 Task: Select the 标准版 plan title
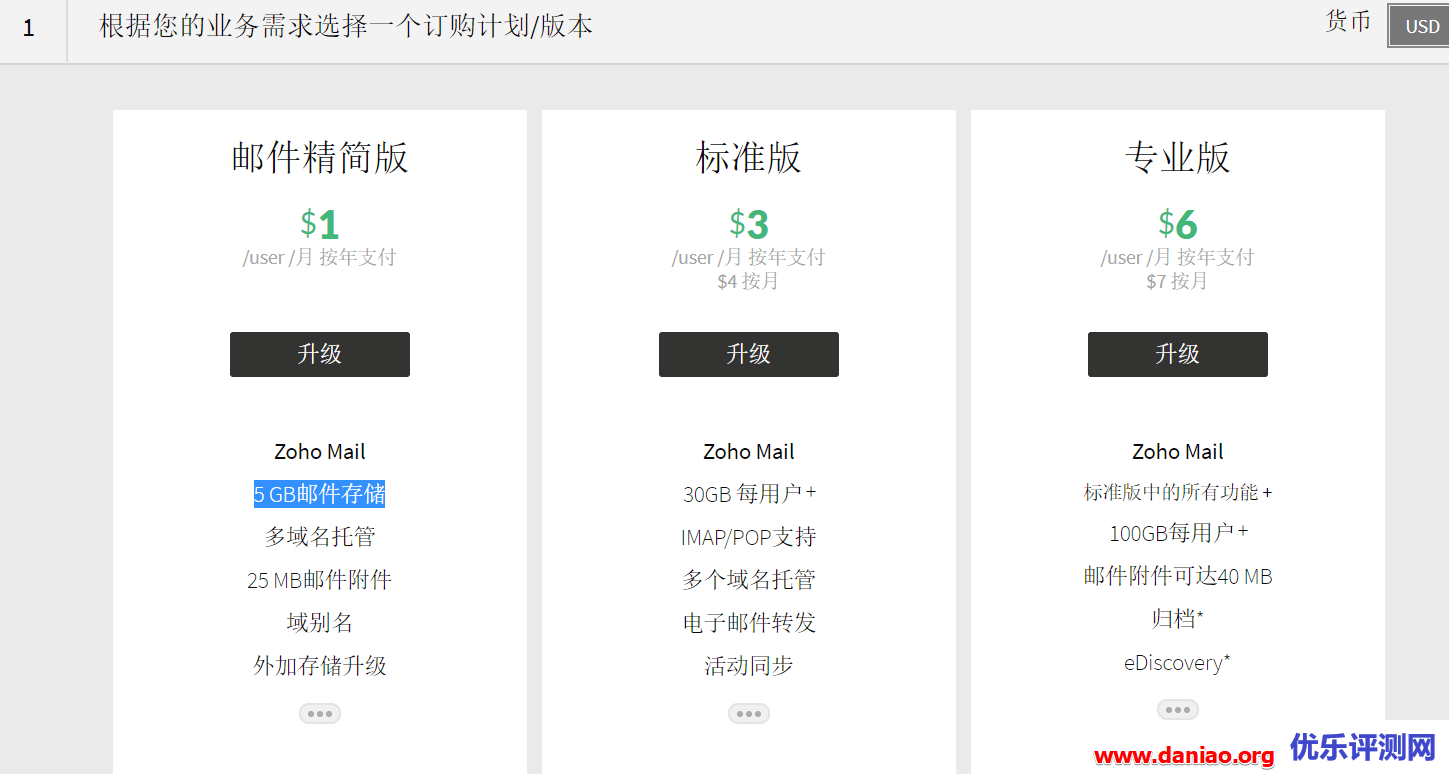(x=748, y=158)
